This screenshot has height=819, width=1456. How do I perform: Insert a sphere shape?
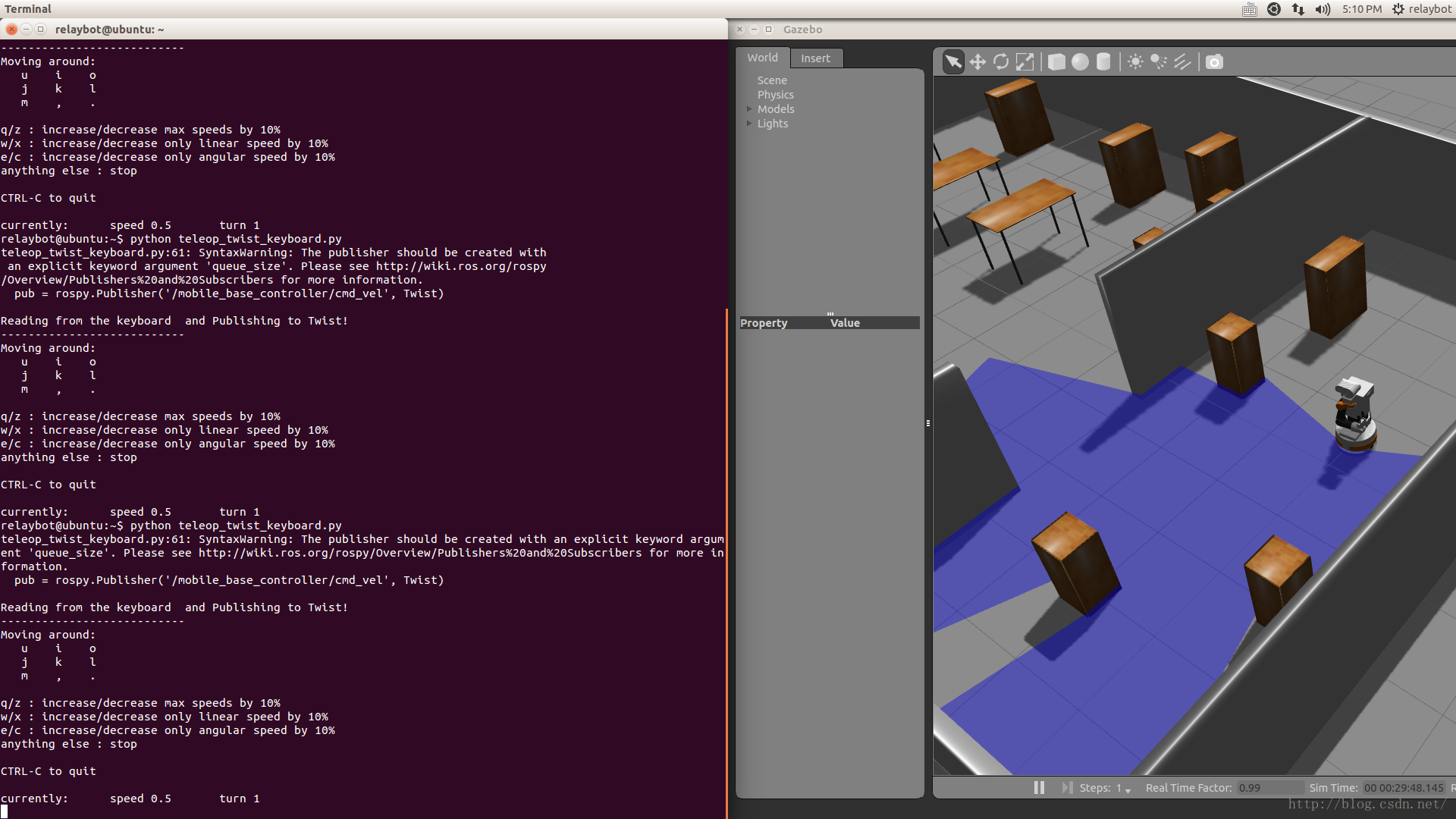pyautogui.click(x=1080, y=62)
